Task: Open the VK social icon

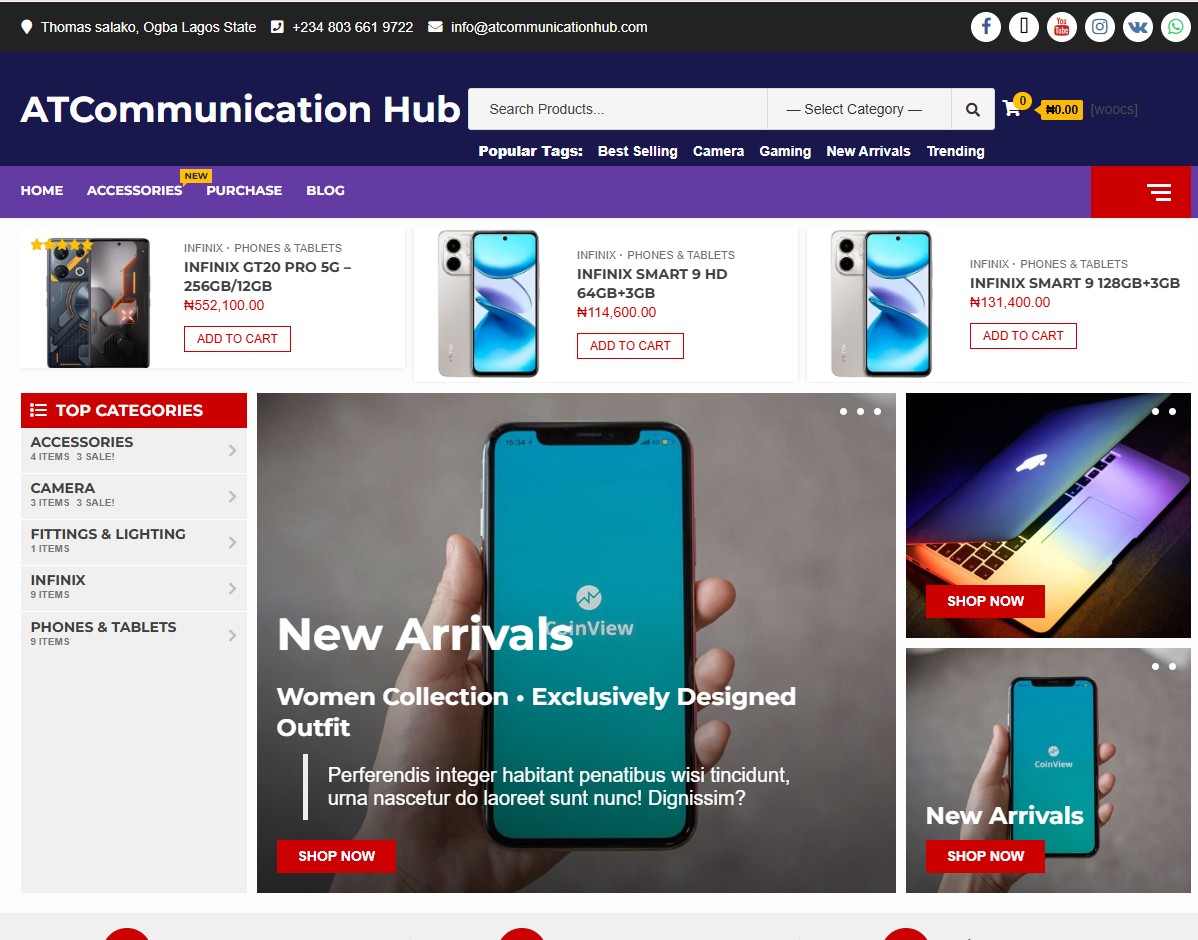Action: [1138, 28]
